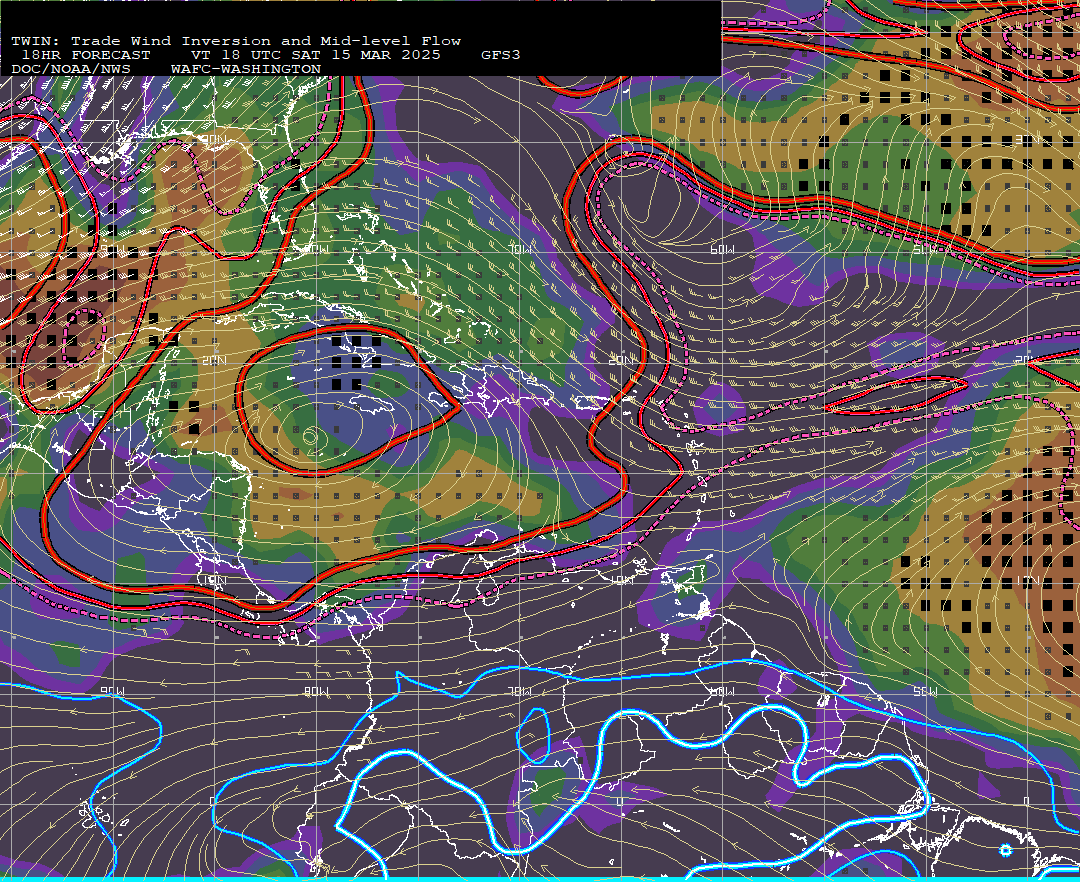This screenshot has width=1080, height=882.
Task: Click the "18HR FORECAST" header text
Action: coord(86,55)
